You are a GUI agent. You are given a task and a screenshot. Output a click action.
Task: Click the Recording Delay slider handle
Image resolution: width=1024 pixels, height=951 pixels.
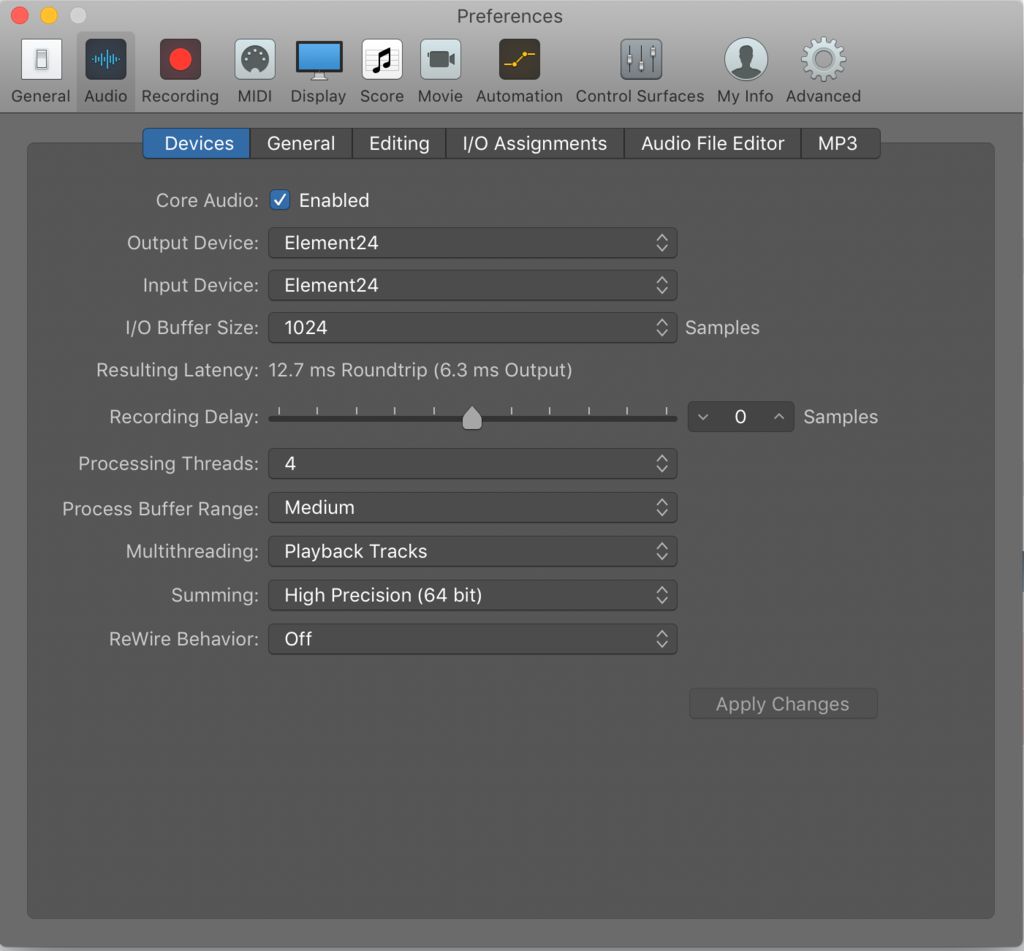[x=472, y=418]
